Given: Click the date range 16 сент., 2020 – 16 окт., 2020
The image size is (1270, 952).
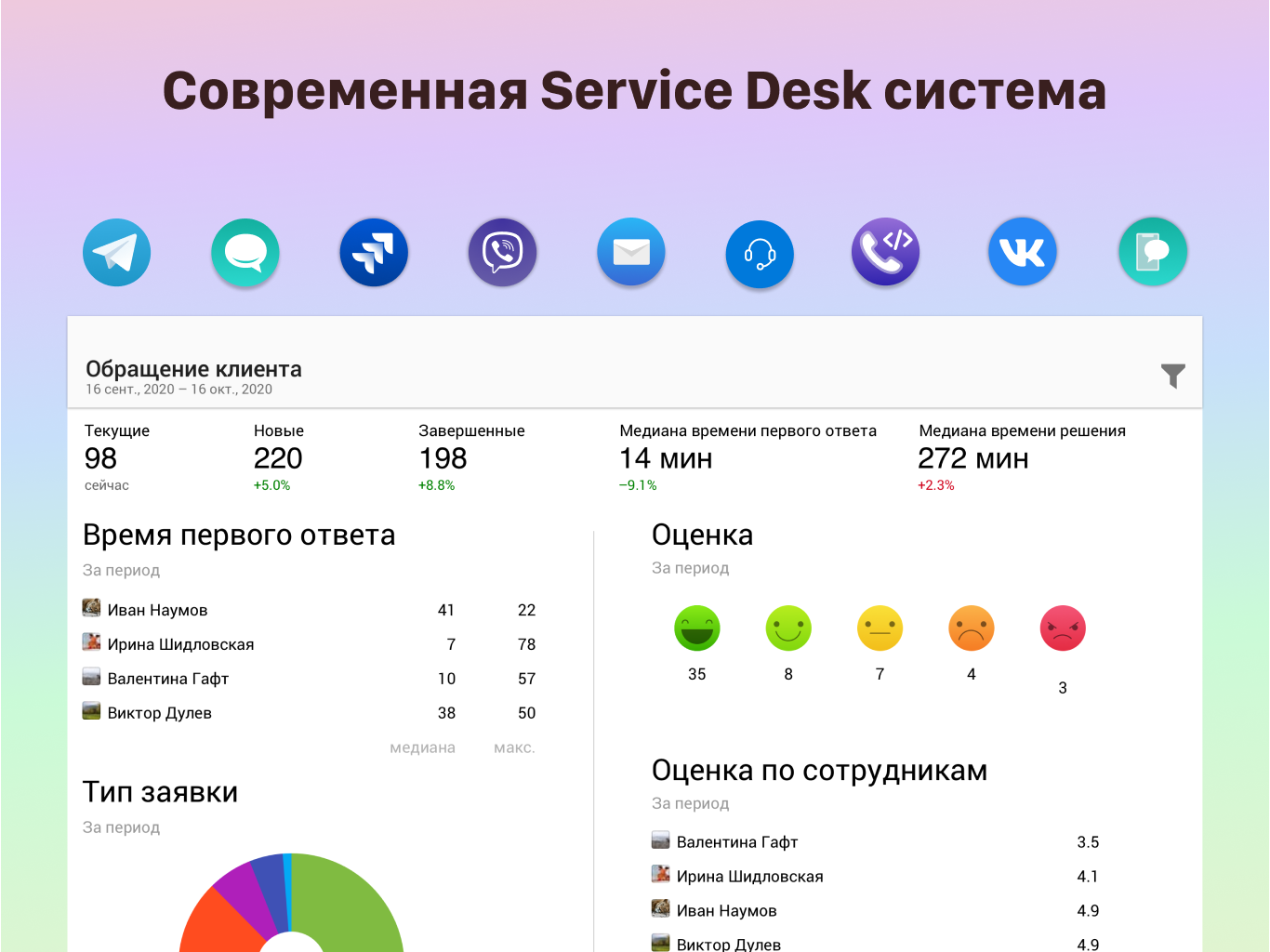Looking at the screenshot, I should (x=179, y=390).
